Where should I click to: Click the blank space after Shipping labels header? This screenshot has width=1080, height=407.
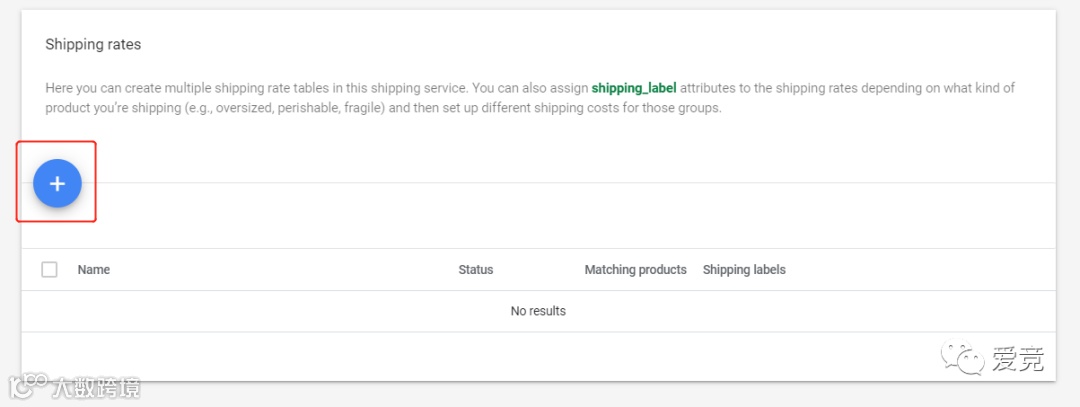point(920,269)
